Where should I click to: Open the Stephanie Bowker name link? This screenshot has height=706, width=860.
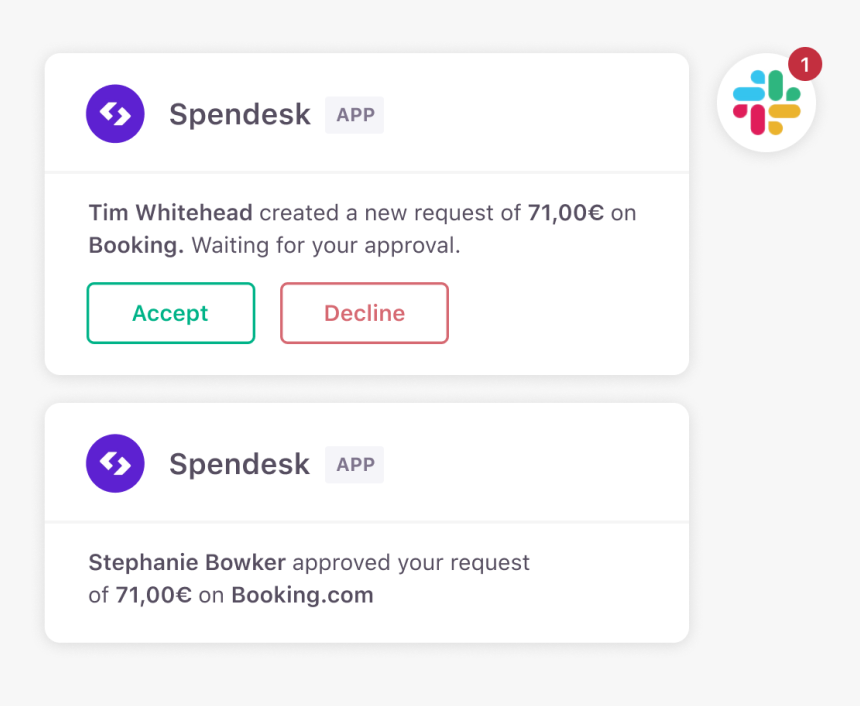[x=187, y=563]
